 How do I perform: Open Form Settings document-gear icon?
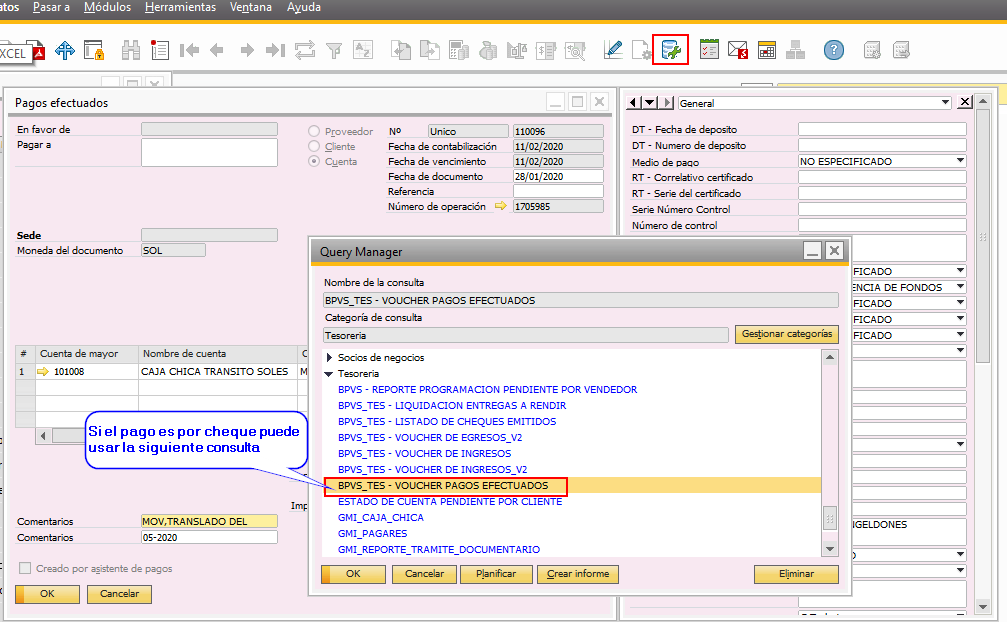[x=642, y=50]
